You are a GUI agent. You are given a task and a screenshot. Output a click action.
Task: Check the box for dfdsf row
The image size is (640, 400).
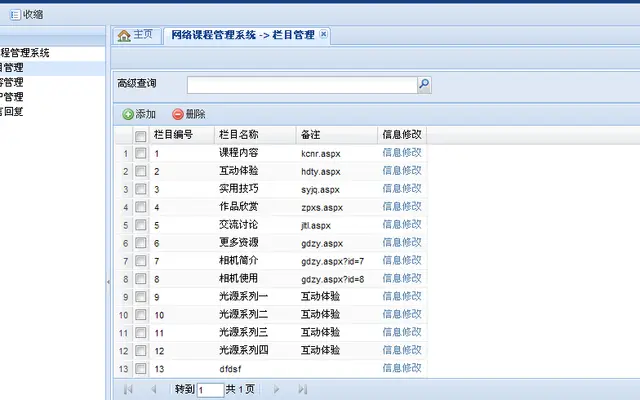click(140, 369)
